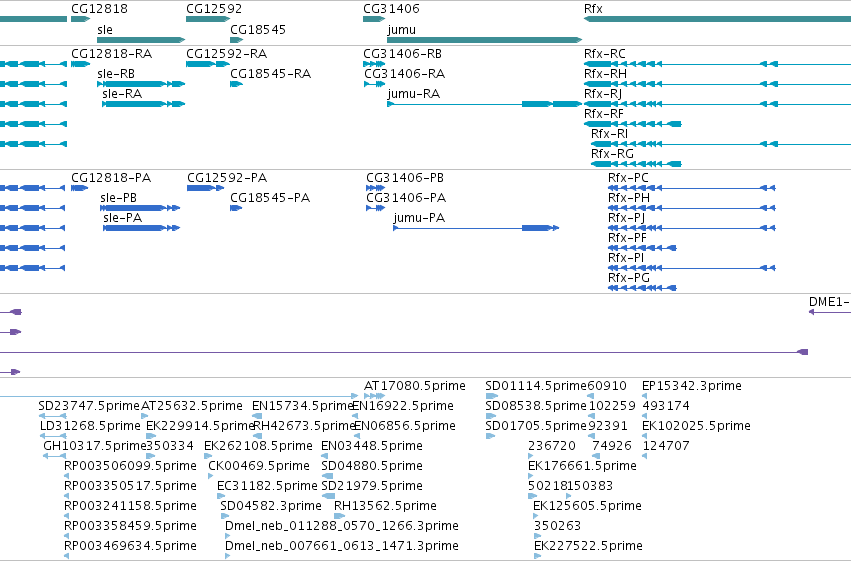Click EST EK229914.5prime
The width and height of the screenshot is (851, 561).
(200, 426)
